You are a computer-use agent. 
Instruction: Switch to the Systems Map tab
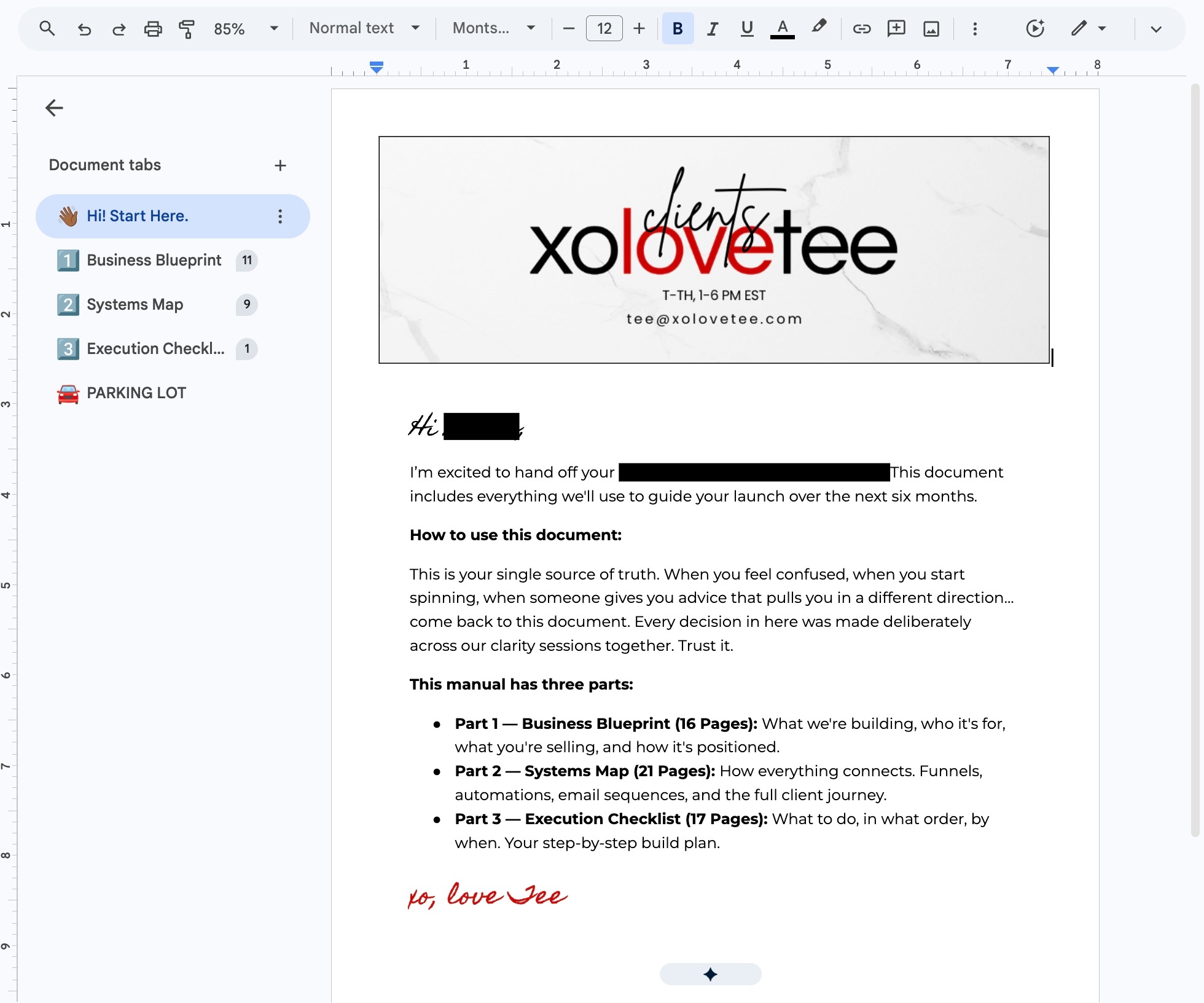coord(135,305)
